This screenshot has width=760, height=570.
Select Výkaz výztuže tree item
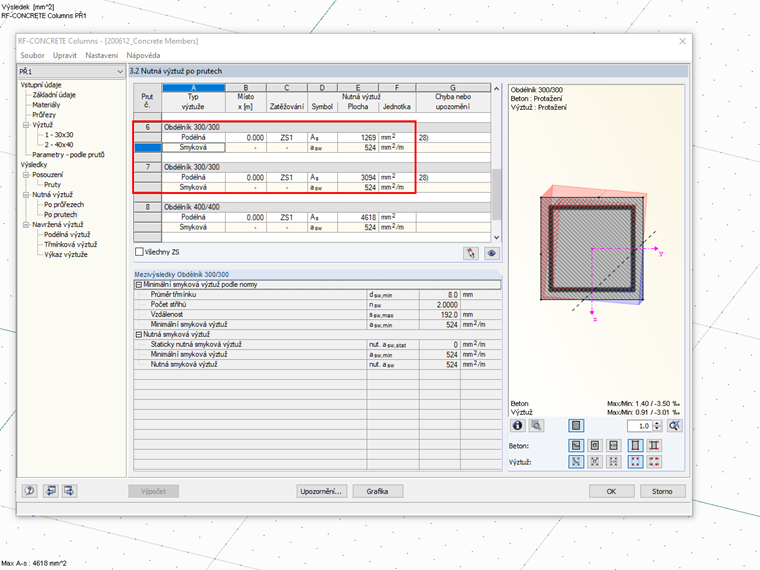click(x=65, y=254)
